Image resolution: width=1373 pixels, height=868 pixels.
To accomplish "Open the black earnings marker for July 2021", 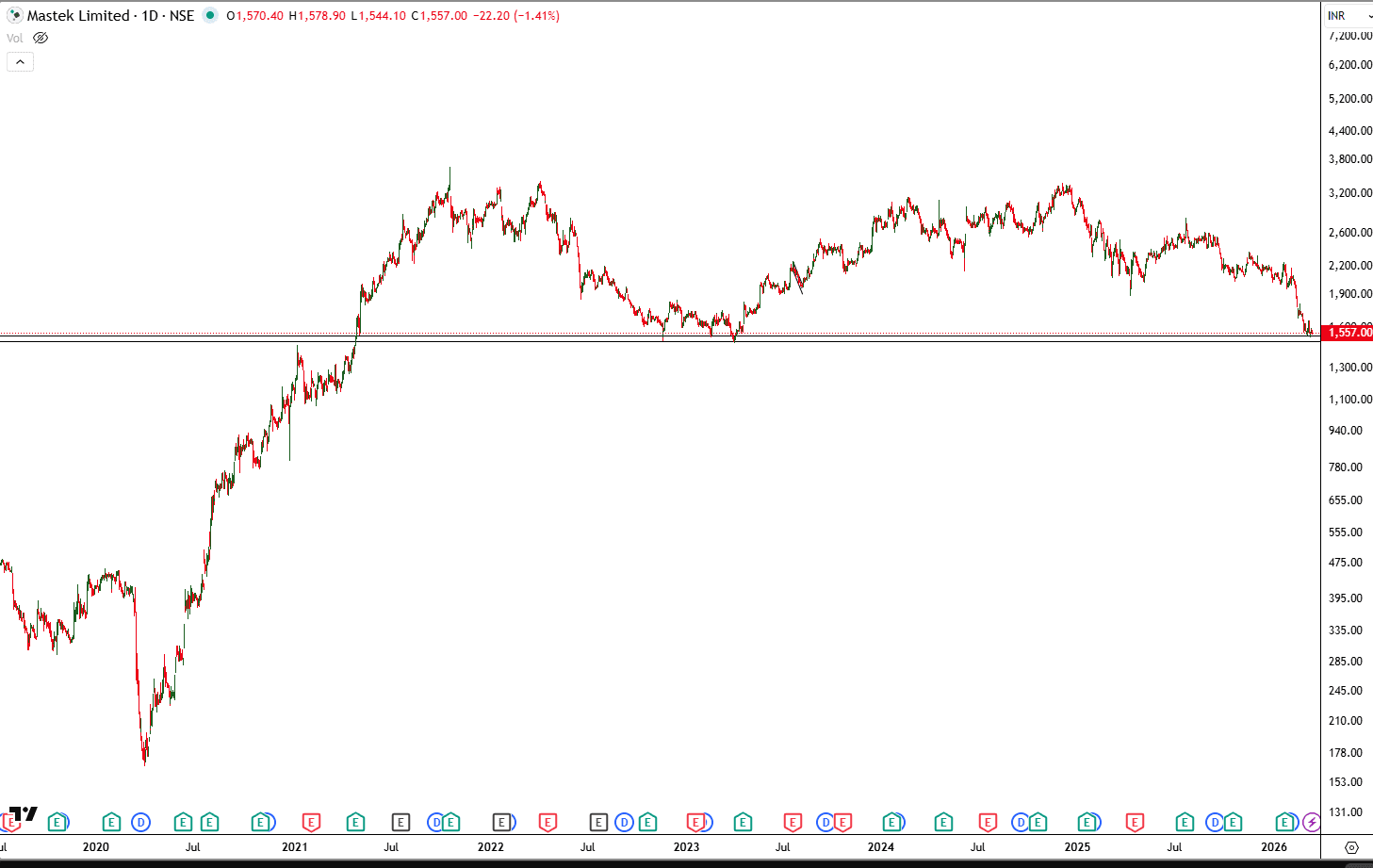I will pos(400,823).
